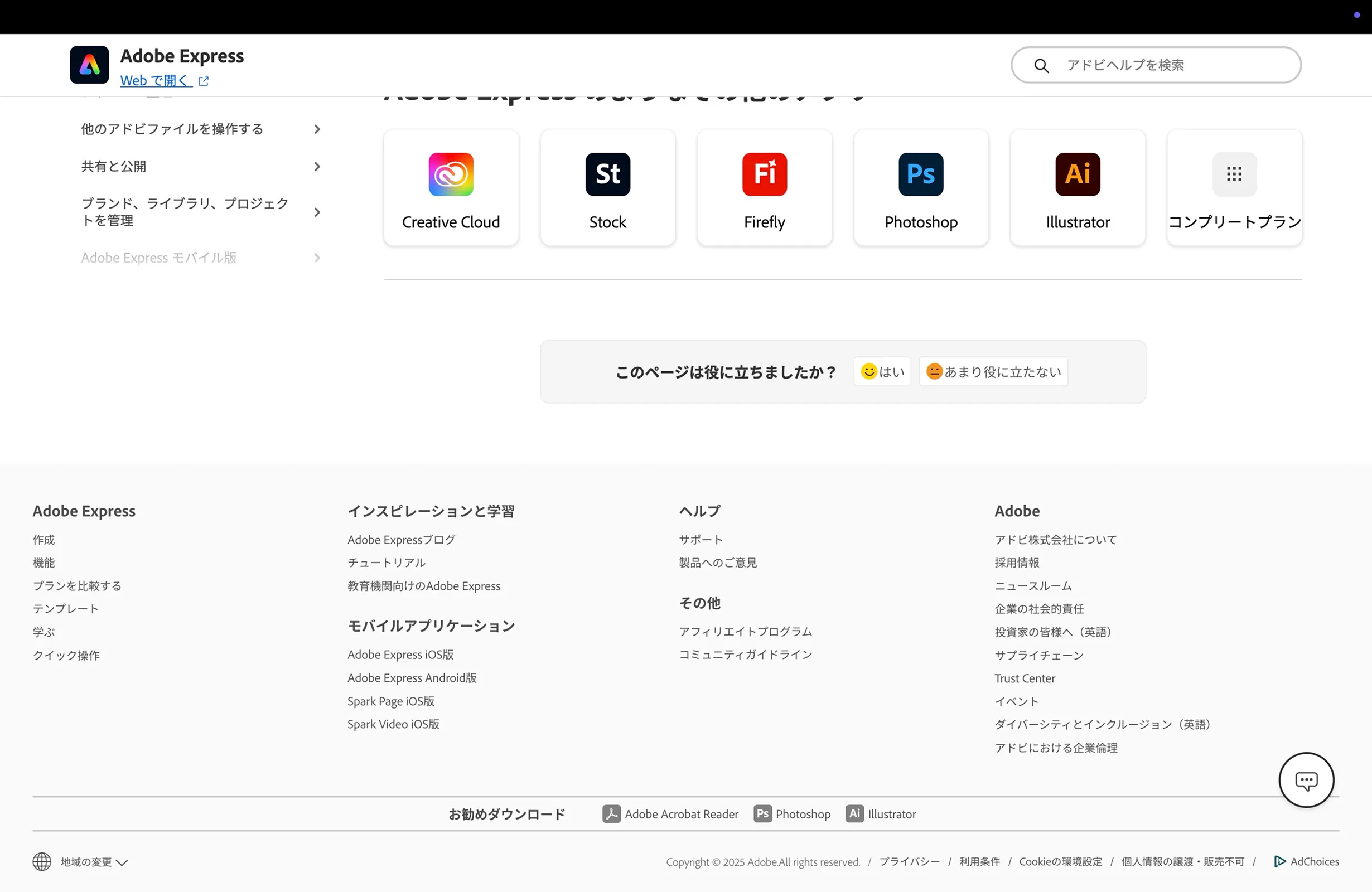Open Adobe Express iOS版 link
The height and width of the screenshot is (892, 1372).
400,655
